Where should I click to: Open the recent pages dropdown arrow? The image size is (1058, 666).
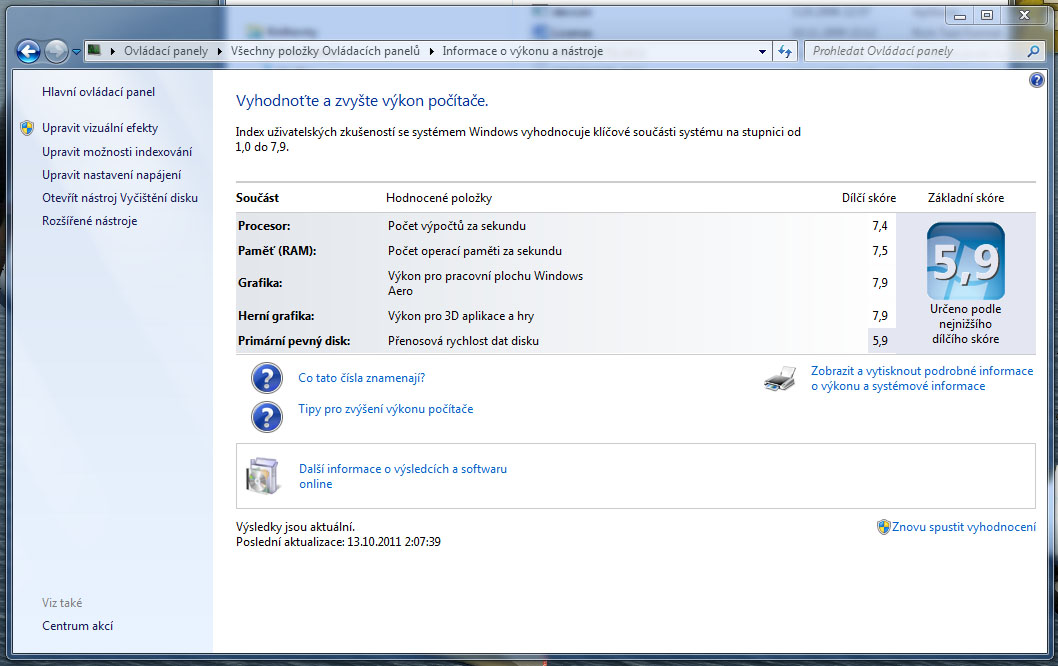[76, 51]
